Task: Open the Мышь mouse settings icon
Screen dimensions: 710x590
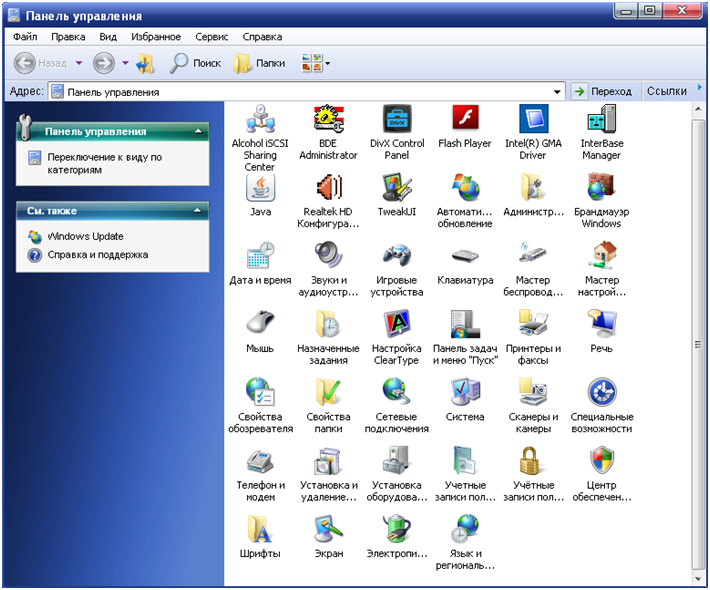Action: point(260,325)
